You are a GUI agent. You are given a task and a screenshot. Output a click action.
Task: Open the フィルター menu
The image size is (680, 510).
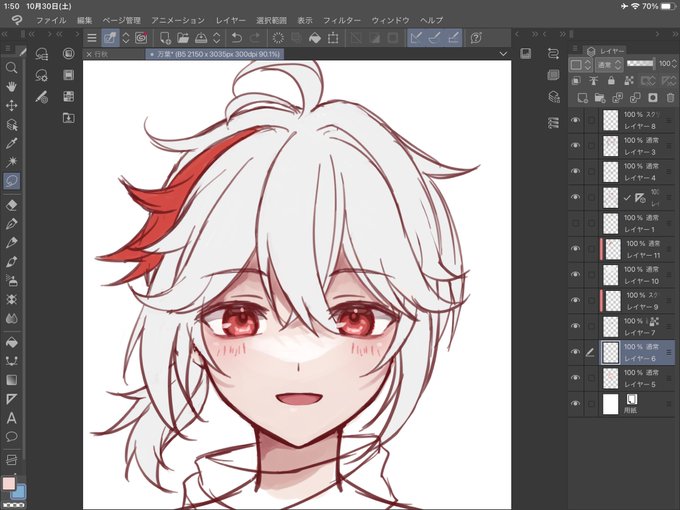tap(342, 20)
